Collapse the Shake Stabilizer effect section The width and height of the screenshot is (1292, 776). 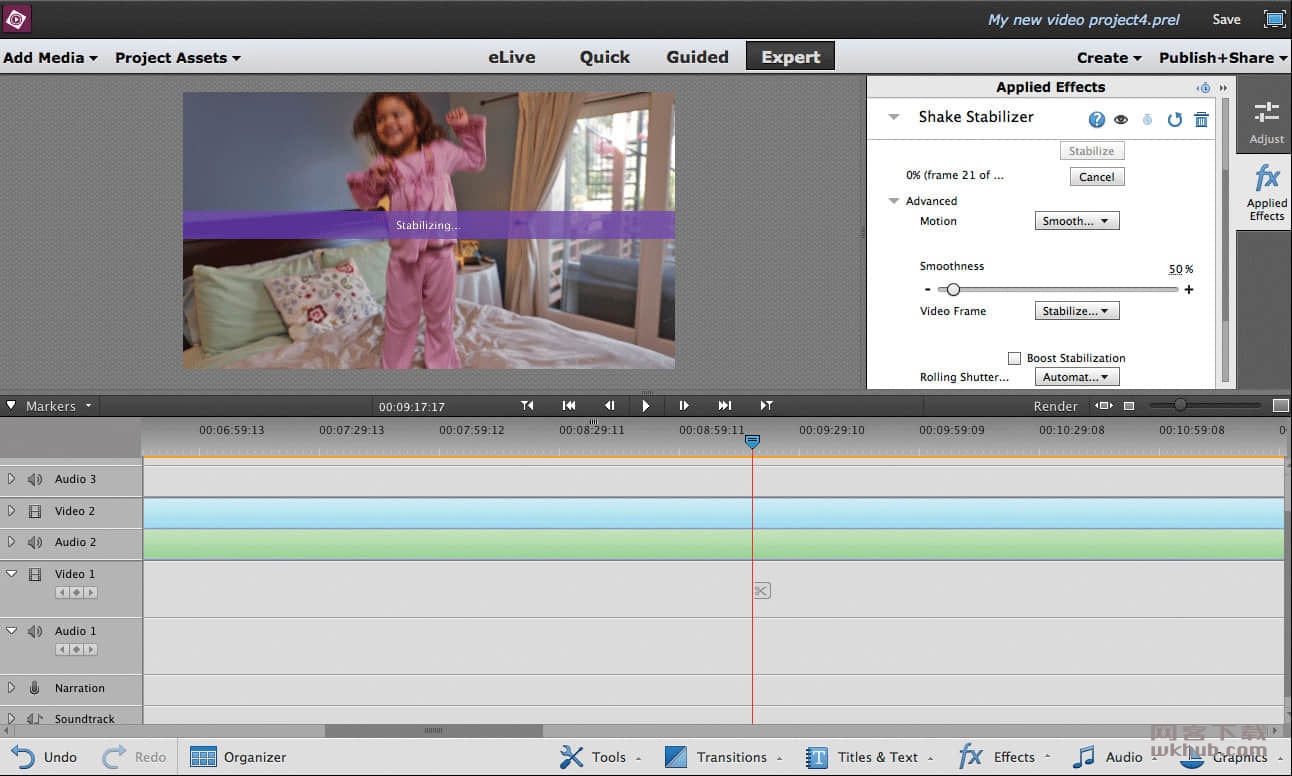(x=894, y=117)
